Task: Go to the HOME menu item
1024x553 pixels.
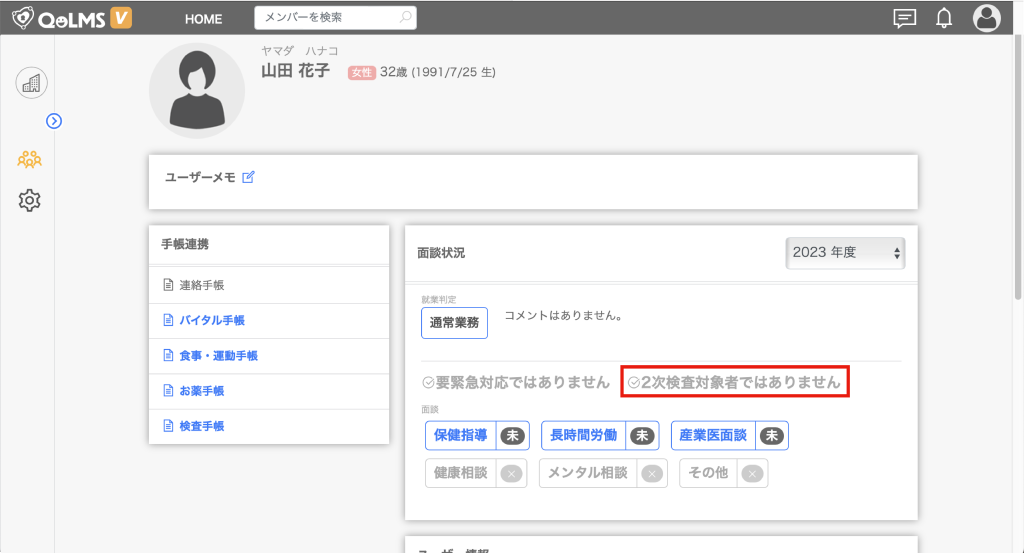Action: coord(204,19)
